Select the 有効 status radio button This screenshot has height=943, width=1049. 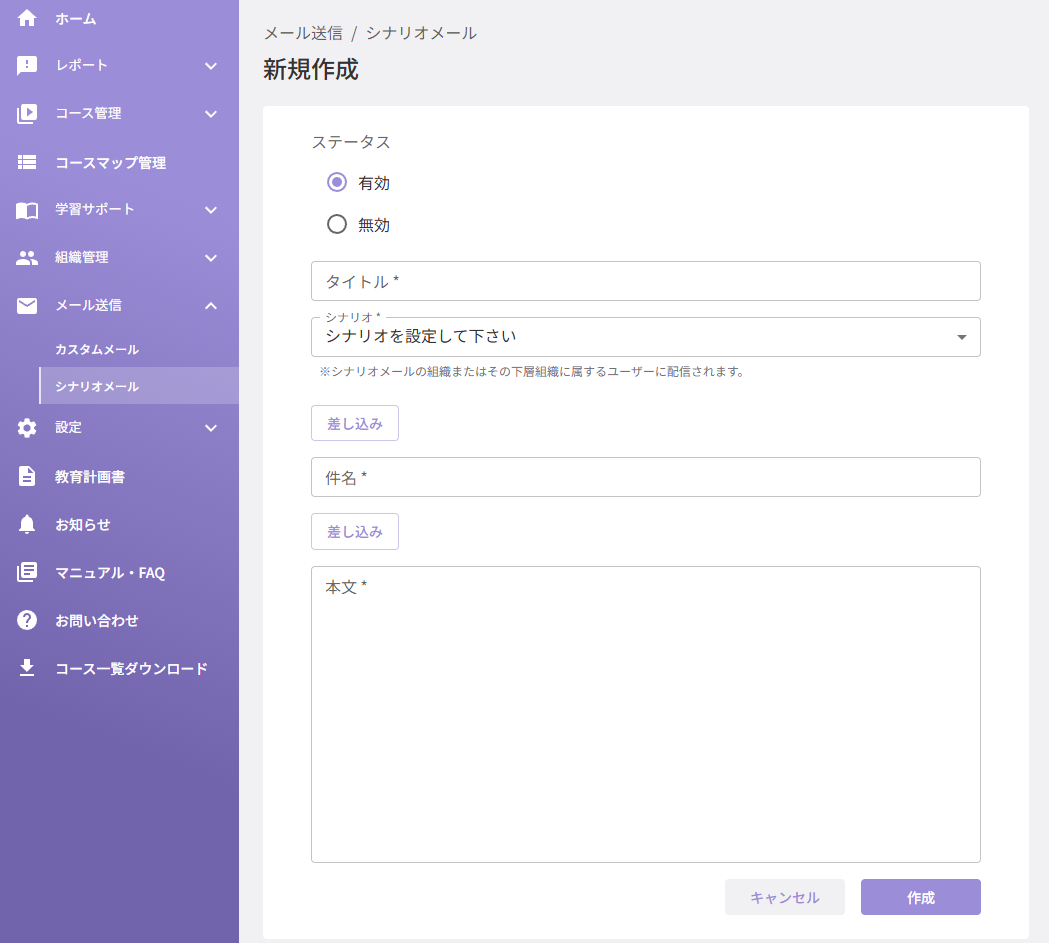click(337, 183)
